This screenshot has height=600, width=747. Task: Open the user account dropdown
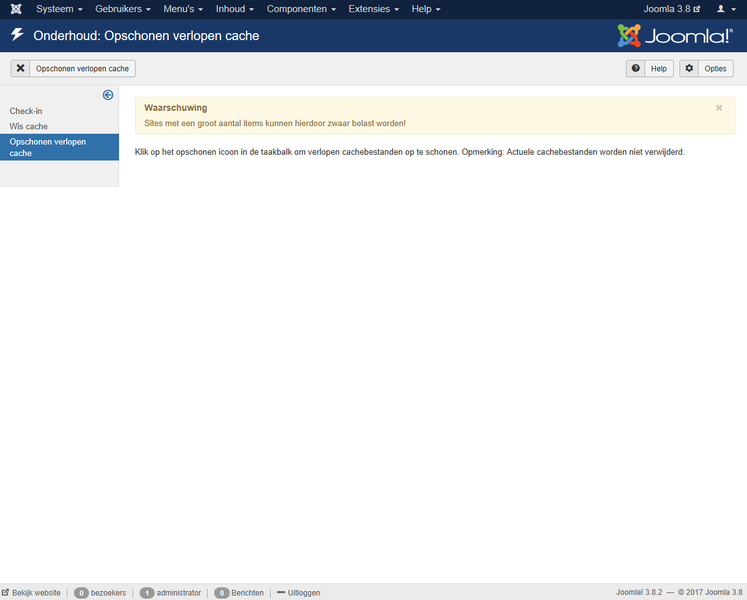(x=727, y=9)
